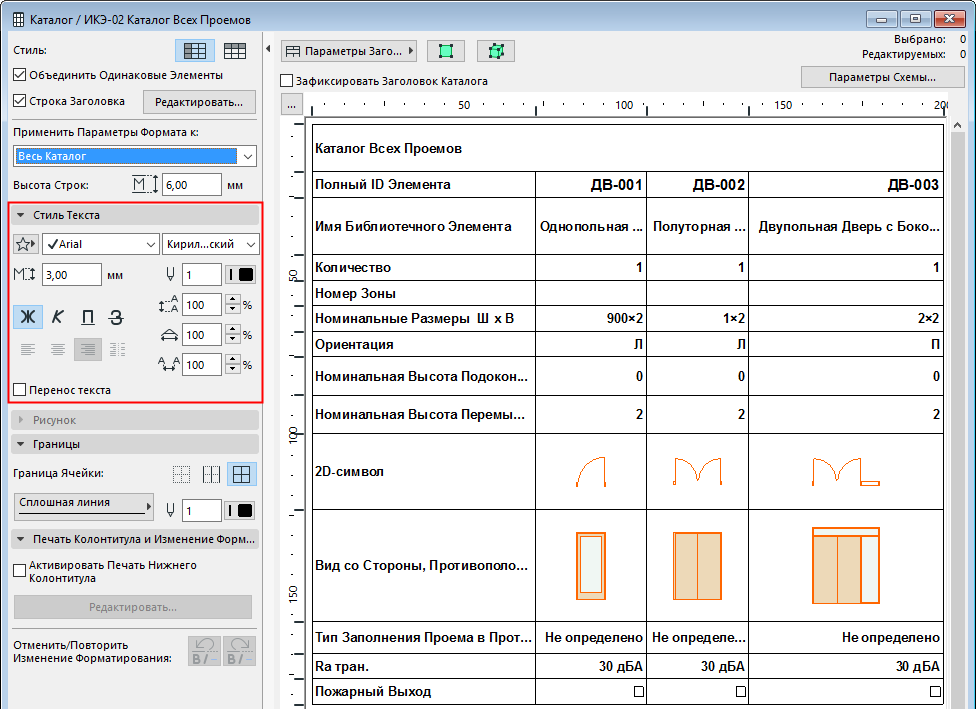Click the row height input field
976x709 pixels.
coord(190,185)
